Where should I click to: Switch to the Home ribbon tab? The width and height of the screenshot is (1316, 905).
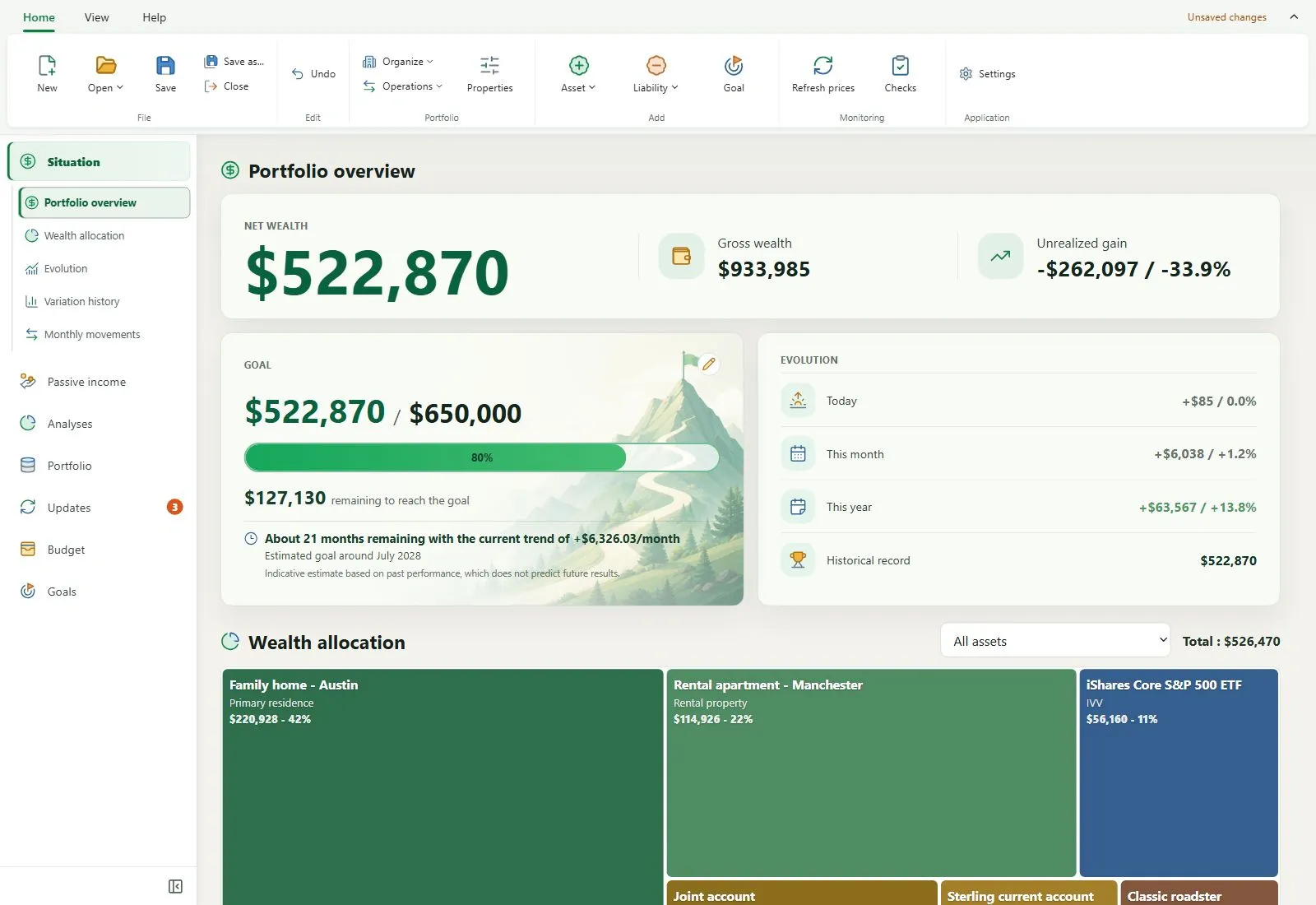point(39,17)
